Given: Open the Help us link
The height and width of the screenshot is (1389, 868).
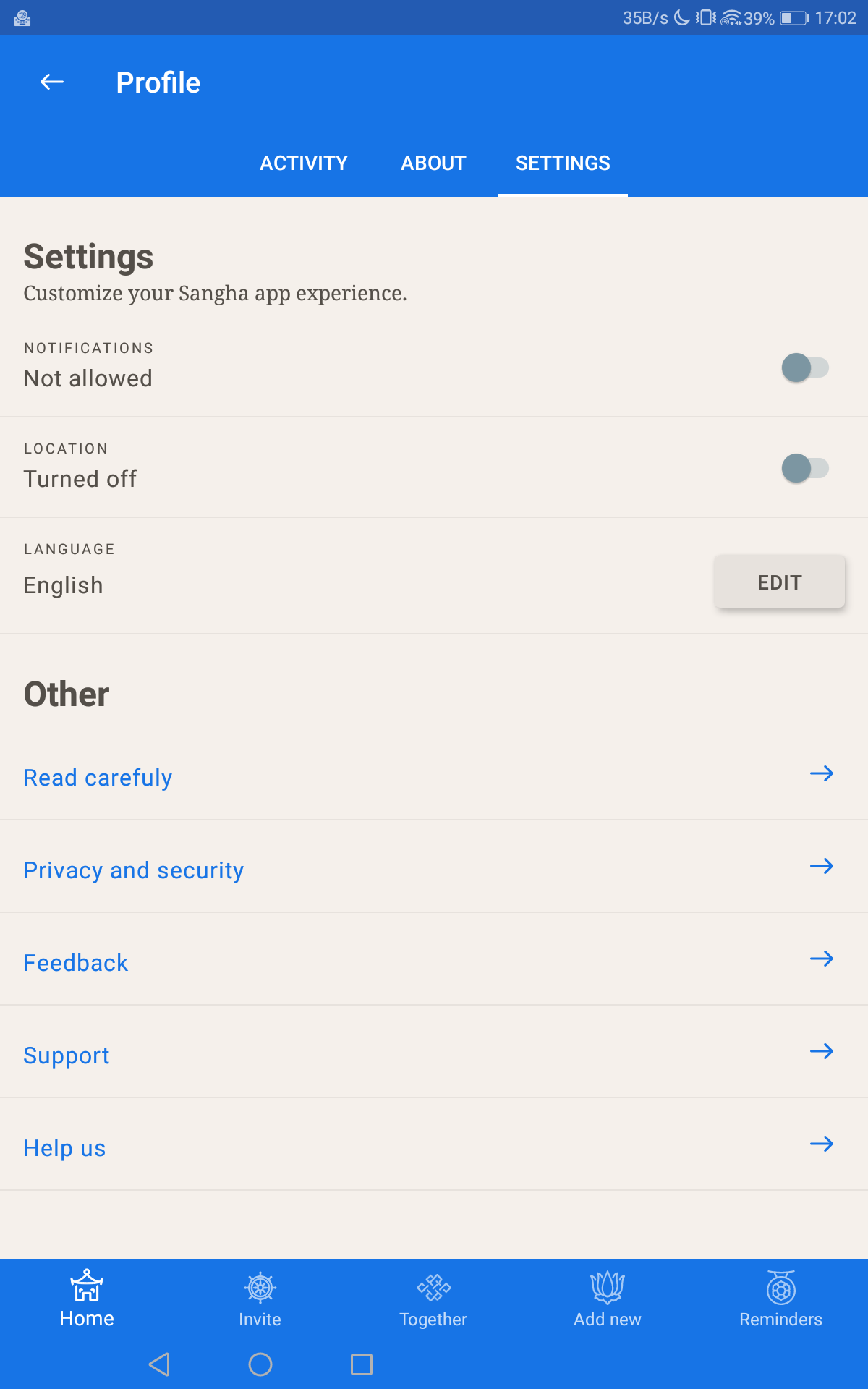Looking at the screenshot, I should point(65,1148).
